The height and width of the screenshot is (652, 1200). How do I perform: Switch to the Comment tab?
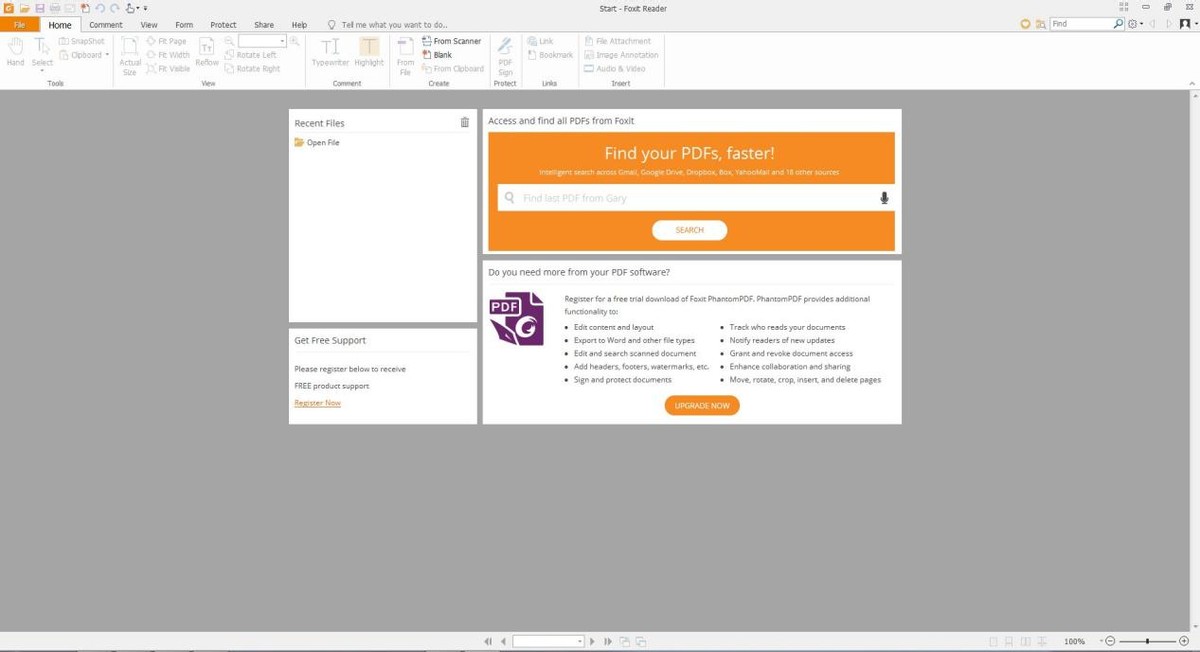(x=106, y=25)
